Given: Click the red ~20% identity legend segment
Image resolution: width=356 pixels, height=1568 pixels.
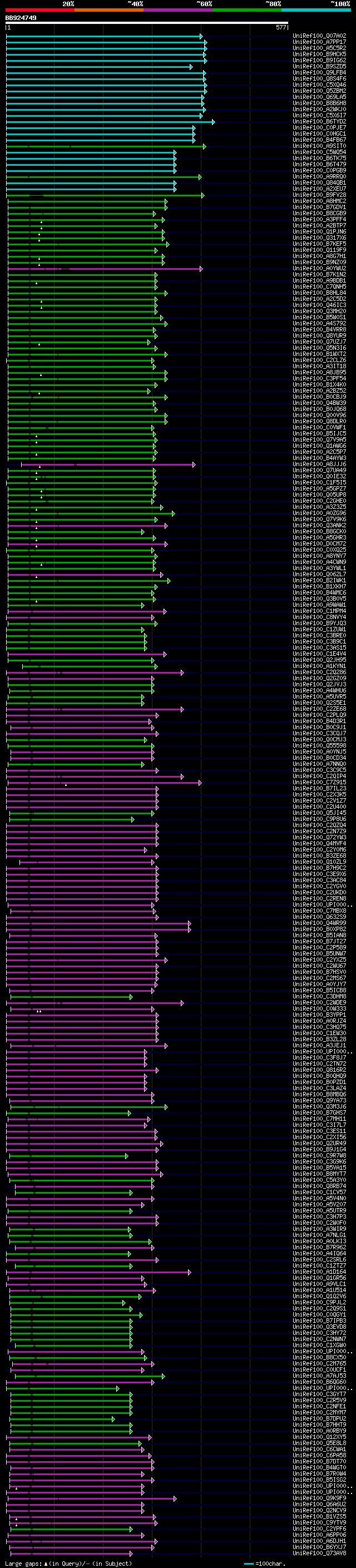Looking at the screenshot, I should click(x=39, y=10).
